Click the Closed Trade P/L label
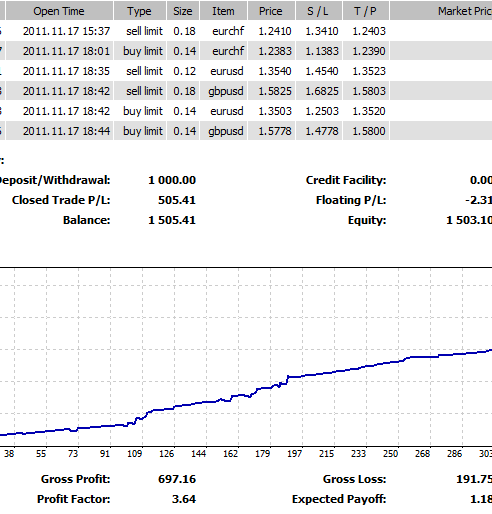This screenshot has height=514, width=492. [61, 200]
